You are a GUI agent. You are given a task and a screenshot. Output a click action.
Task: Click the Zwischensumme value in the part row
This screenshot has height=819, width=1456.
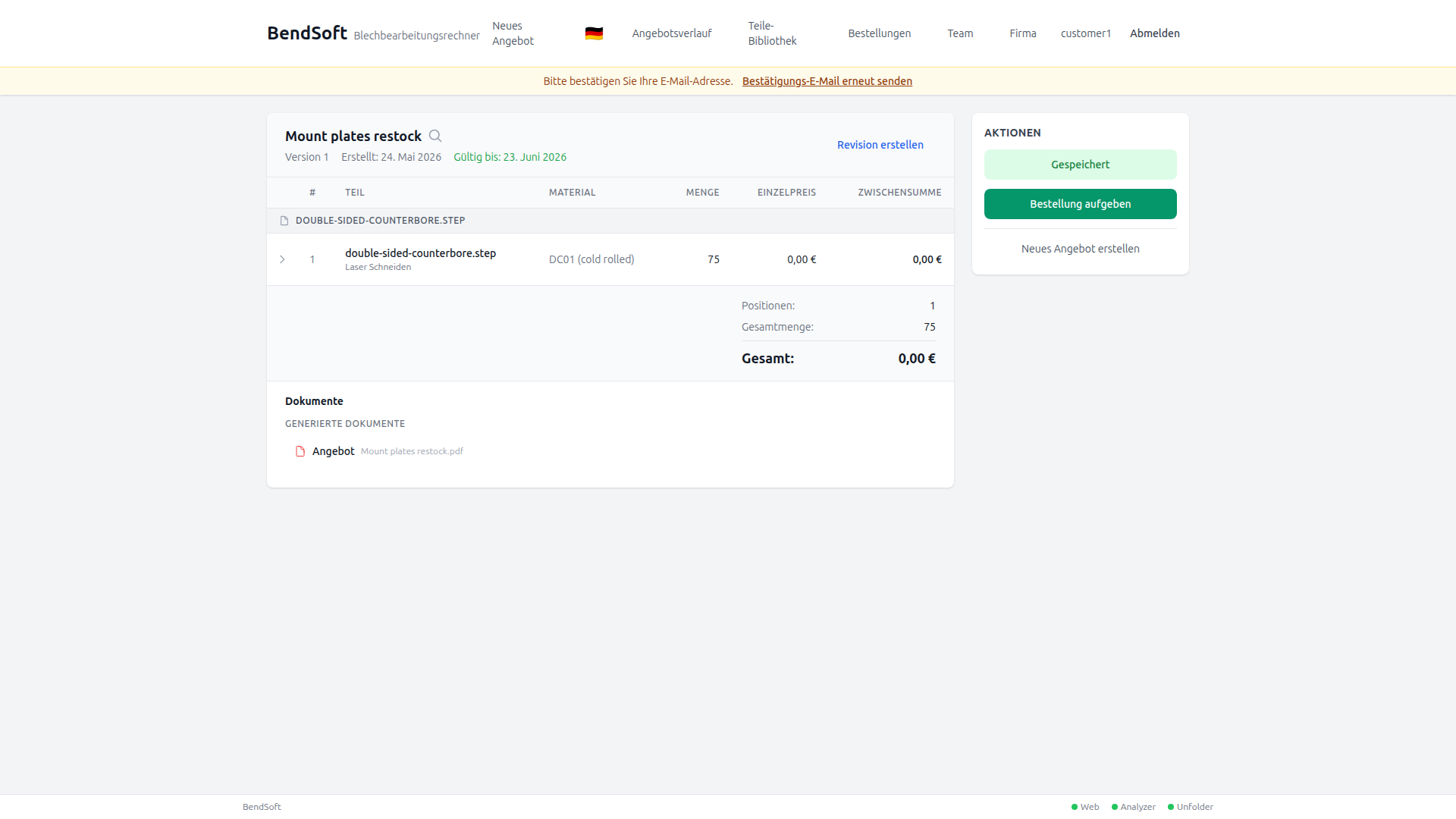(x=927, y=259)
